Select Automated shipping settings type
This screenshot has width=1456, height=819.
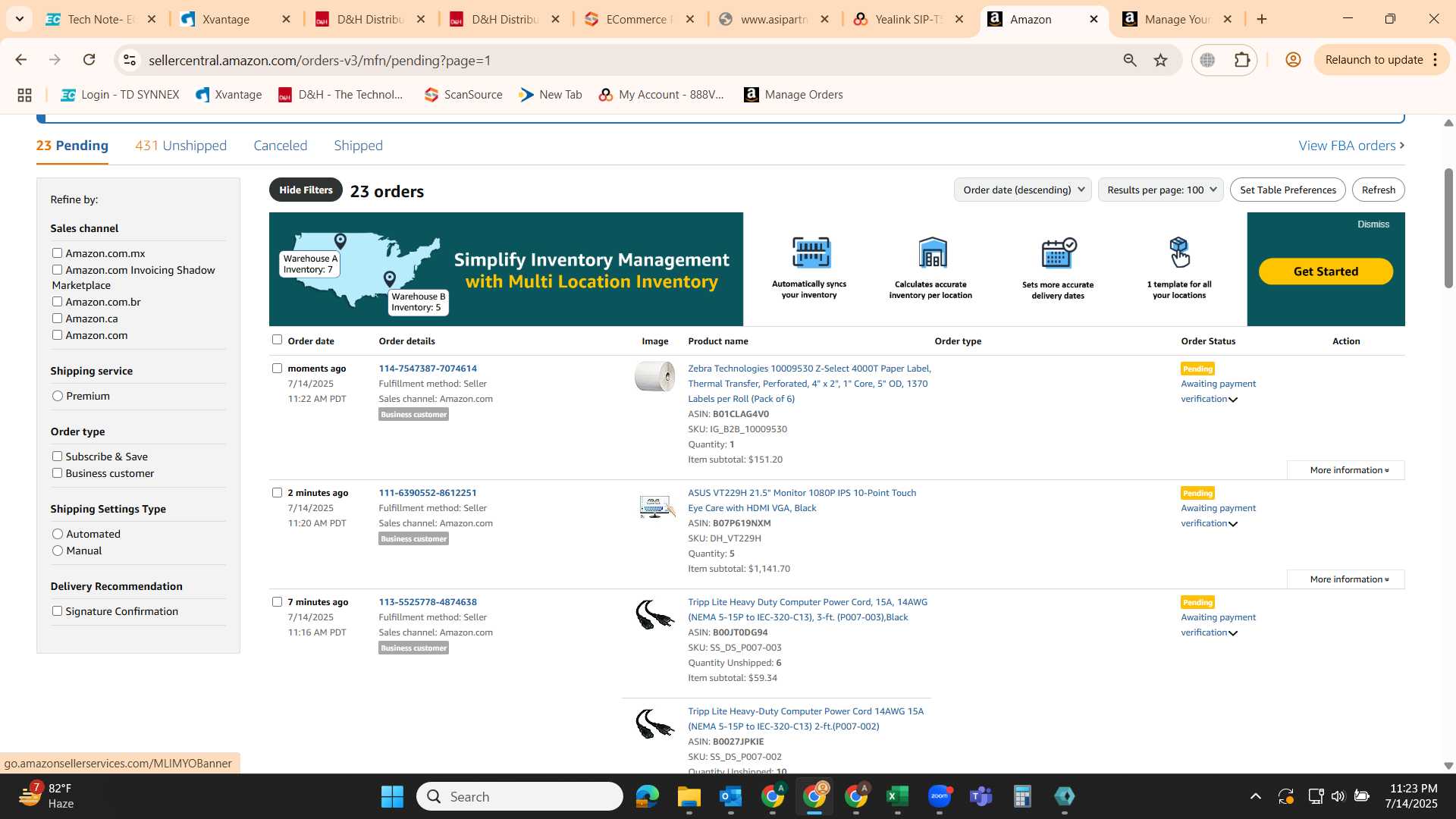click(x=58, y=534)
